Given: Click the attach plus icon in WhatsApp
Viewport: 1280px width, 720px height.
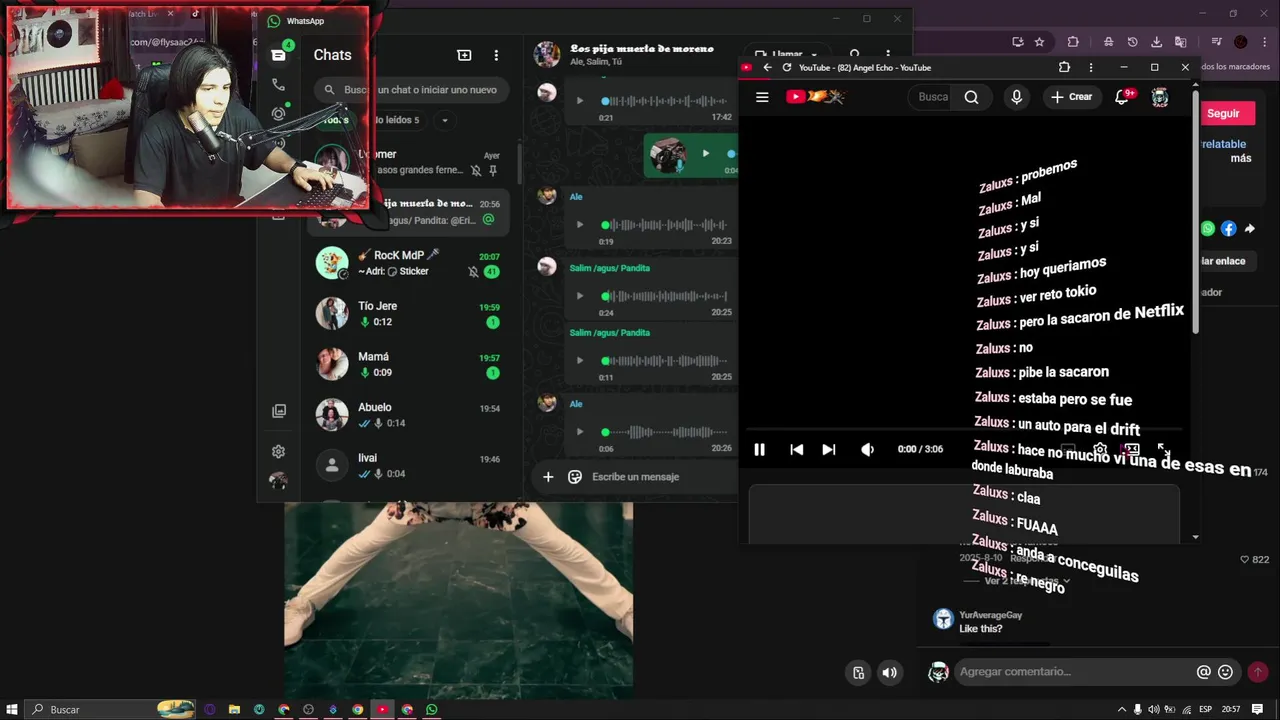Looking at the screenshot, I should pyautogui.click(x=548, y=477).
